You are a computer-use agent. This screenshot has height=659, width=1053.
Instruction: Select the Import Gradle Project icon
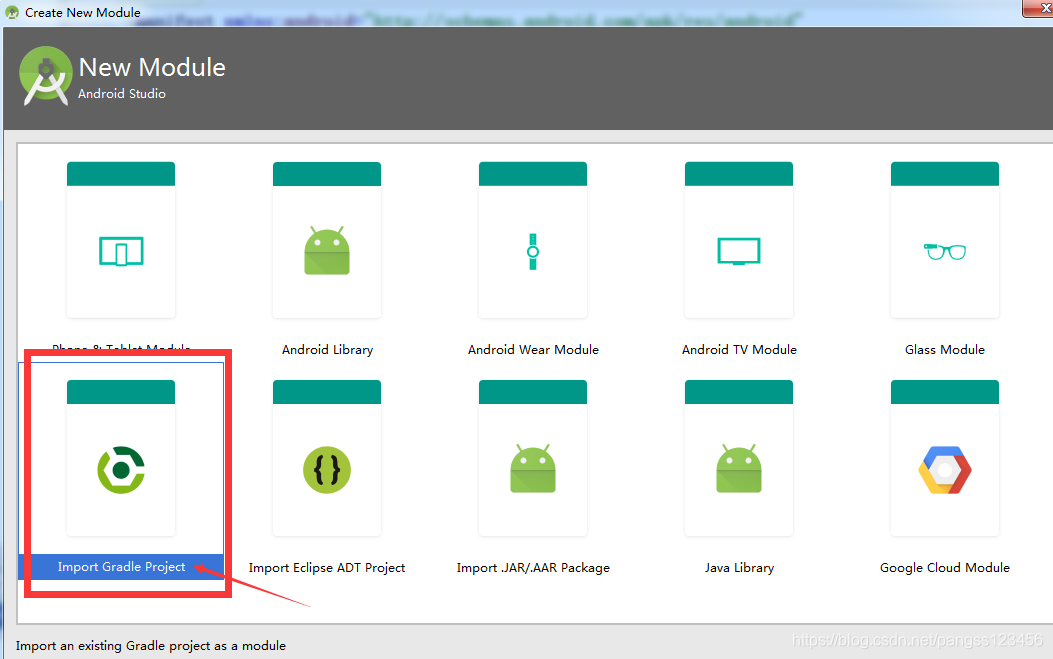121,470
